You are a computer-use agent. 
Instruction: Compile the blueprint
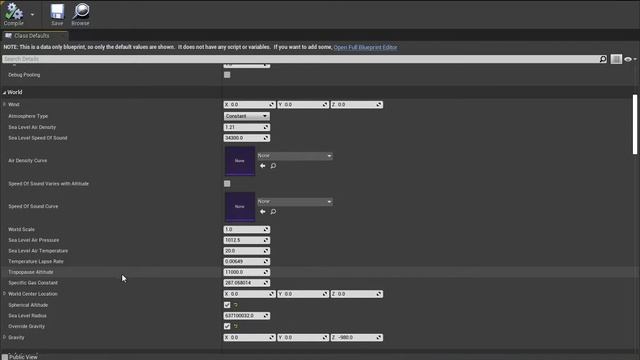(x=13, y=14)
